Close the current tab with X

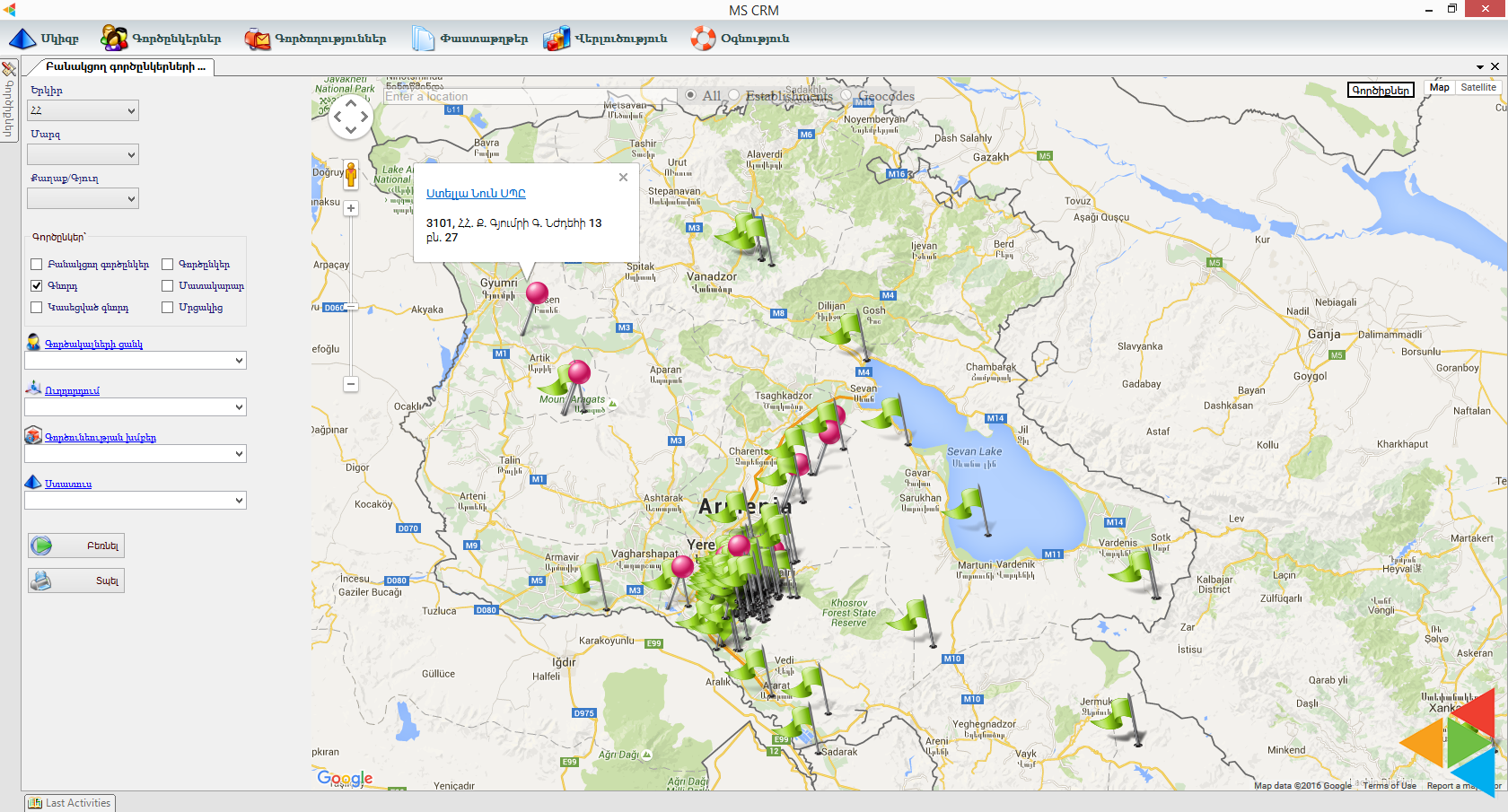click(x=1495, y=66)
